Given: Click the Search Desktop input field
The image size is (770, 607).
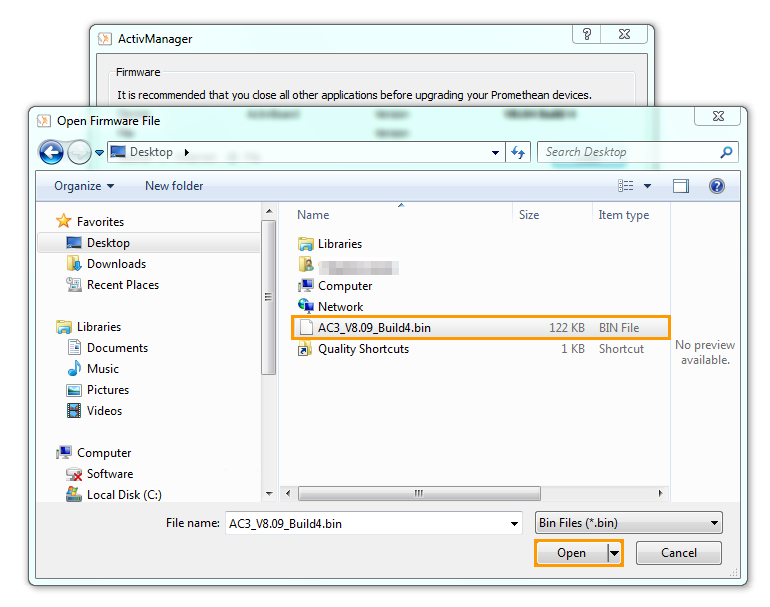Looking at the screenshot, I should (628, 152).
